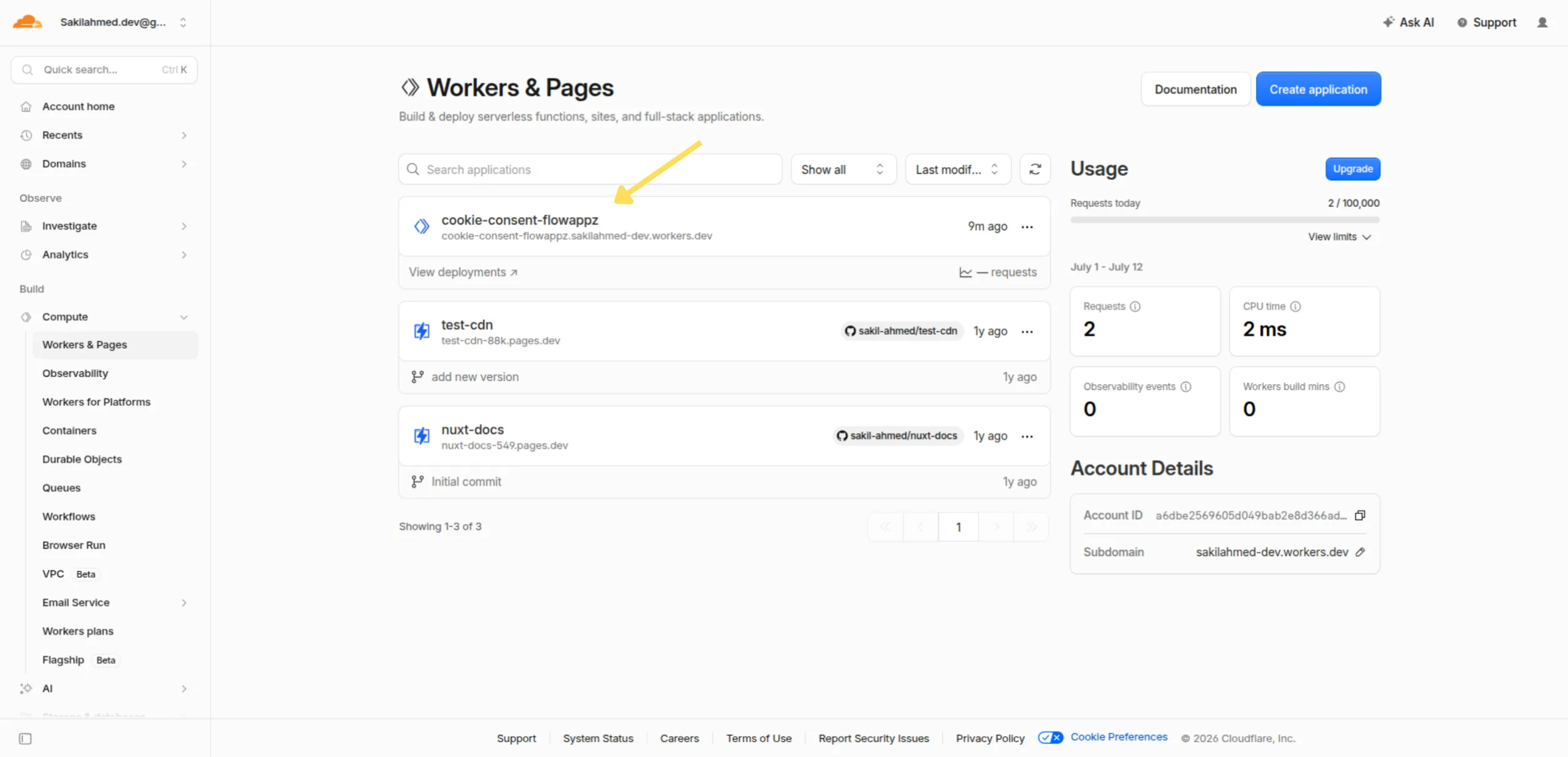Expand the Email Service menu
This screenshot has width=1568, height=757.
[115, 603]
